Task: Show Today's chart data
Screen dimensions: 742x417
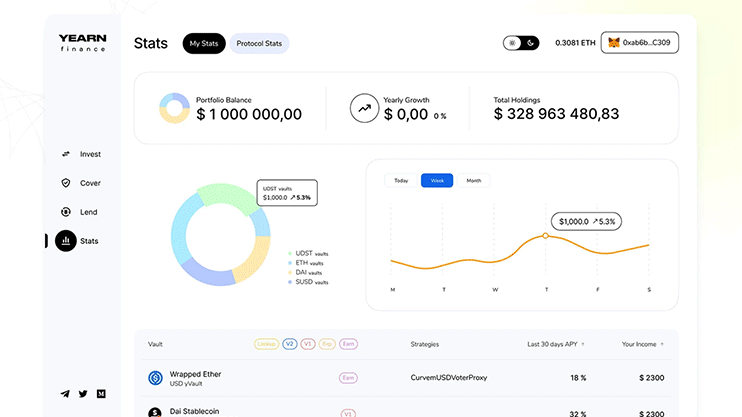Action: coord(401,181)
